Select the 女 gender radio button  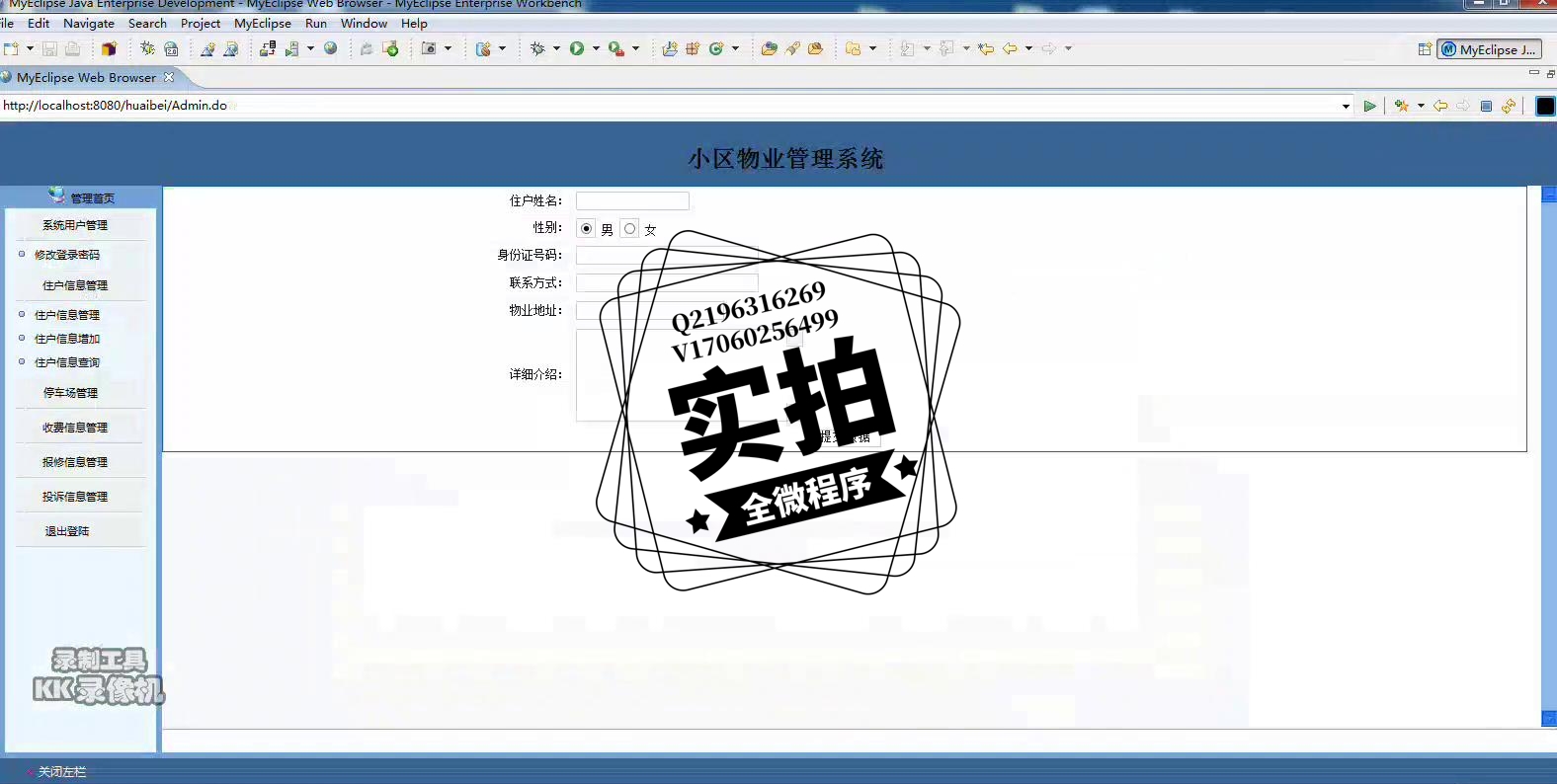[x=630, y=228]
